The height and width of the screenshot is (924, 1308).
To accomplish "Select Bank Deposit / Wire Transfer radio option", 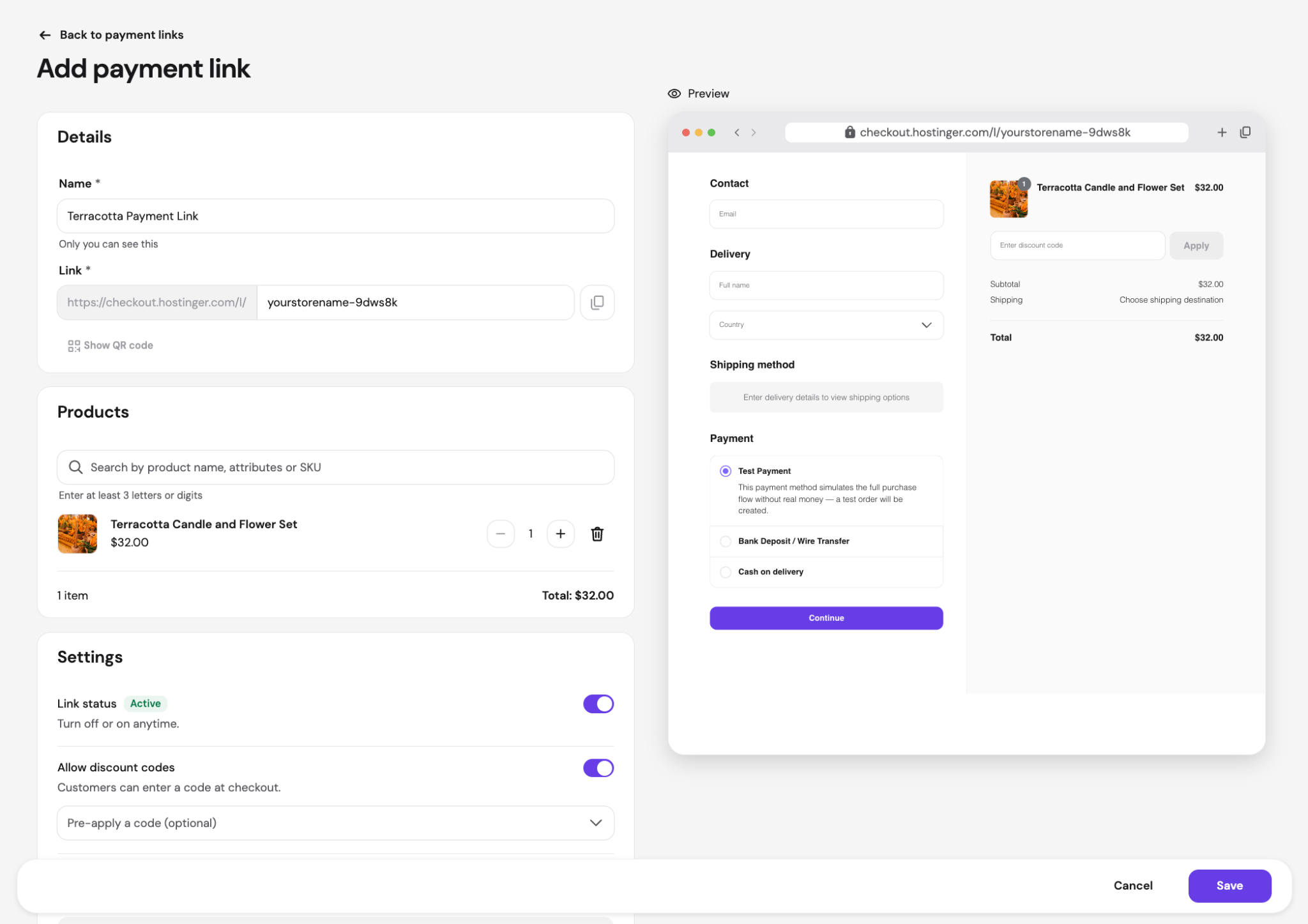I will (x=726, y=542).
